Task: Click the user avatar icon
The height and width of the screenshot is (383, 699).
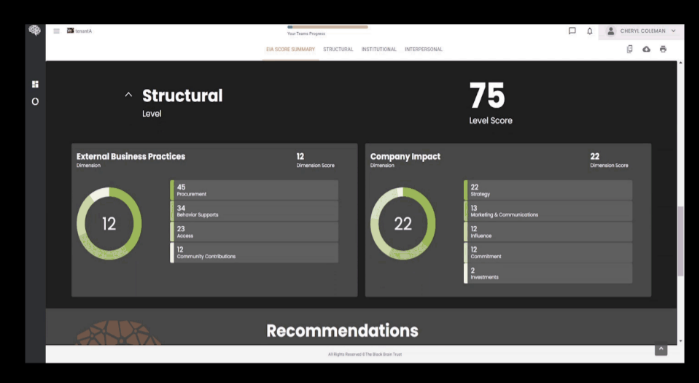Action: coord(611,31)
